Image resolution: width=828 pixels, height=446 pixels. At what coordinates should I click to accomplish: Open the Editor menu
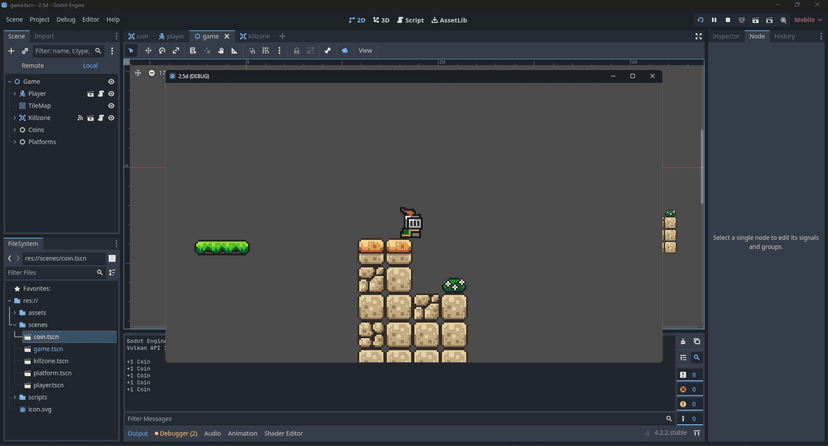pos(90,20)
